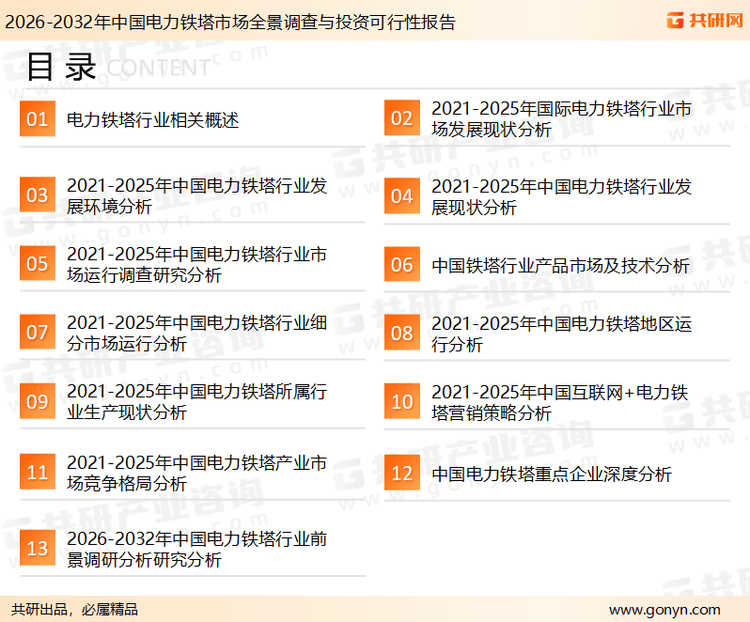Viewport: 750px width, 622px height.
Task: Open the www.gonyn.com website link
Action: click(664, 609)
